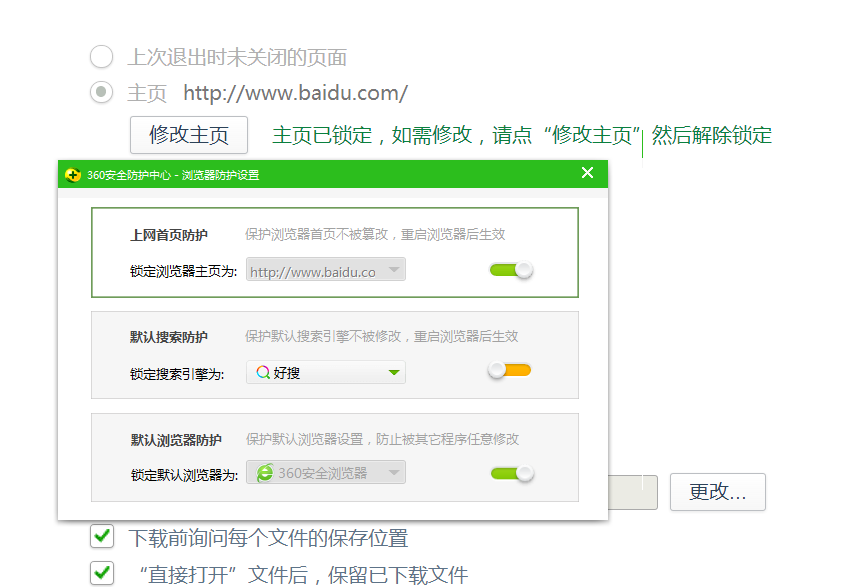Click the download path field beside 更改
This screenshot has width=866, height=587.
tap(633, 492)
